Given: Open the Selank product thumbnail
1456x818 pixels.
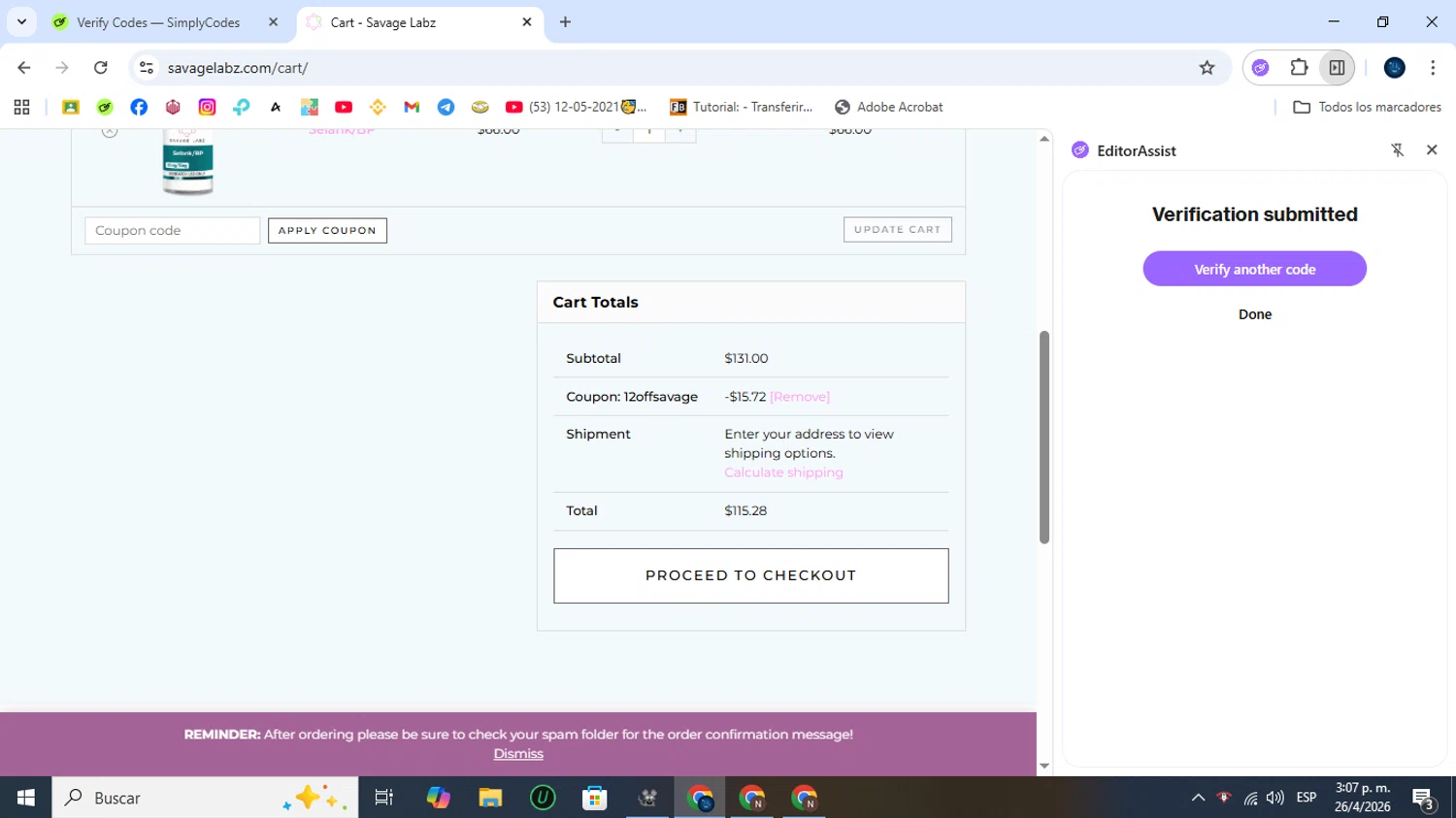Looking at the screenshot, I should click(187, 163).
